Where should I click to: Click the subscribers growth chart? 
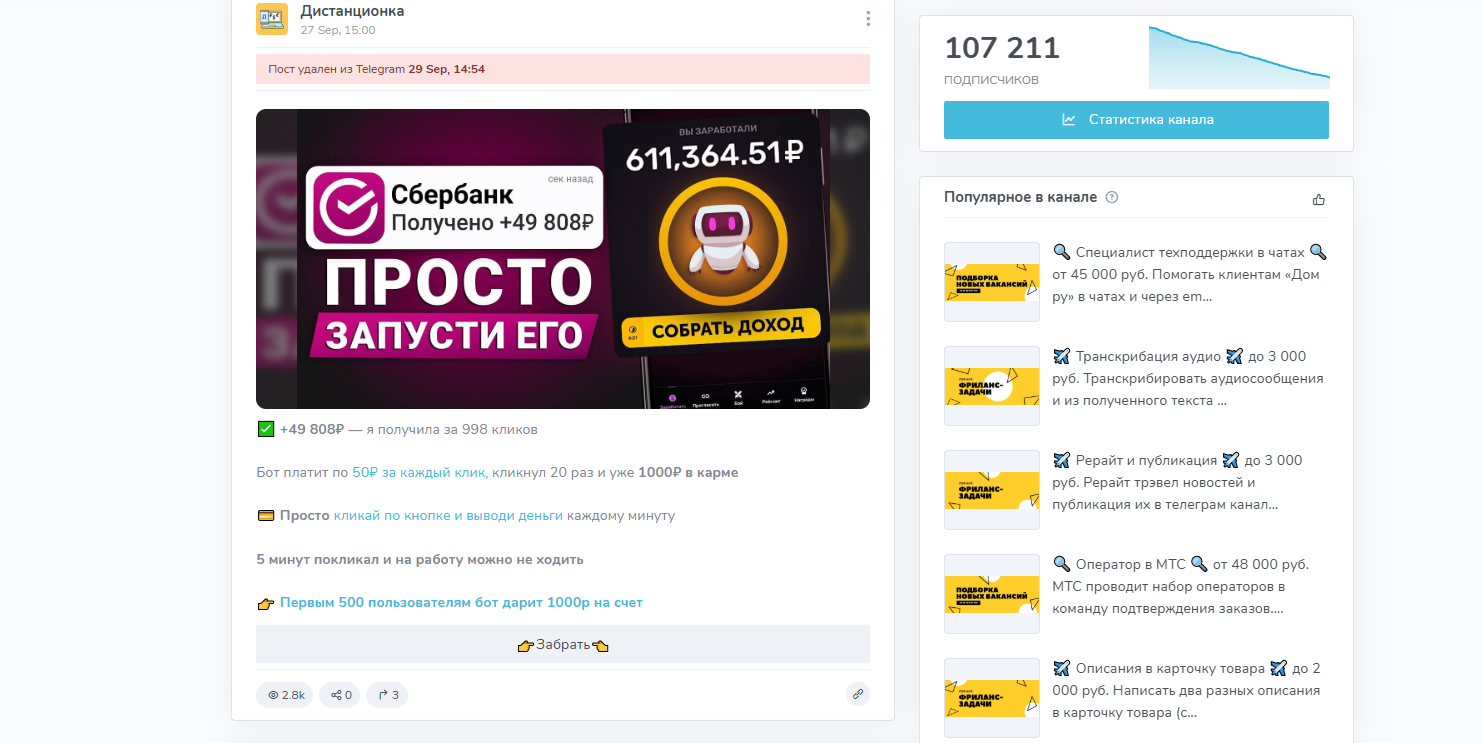click(x=1238, y=59)
